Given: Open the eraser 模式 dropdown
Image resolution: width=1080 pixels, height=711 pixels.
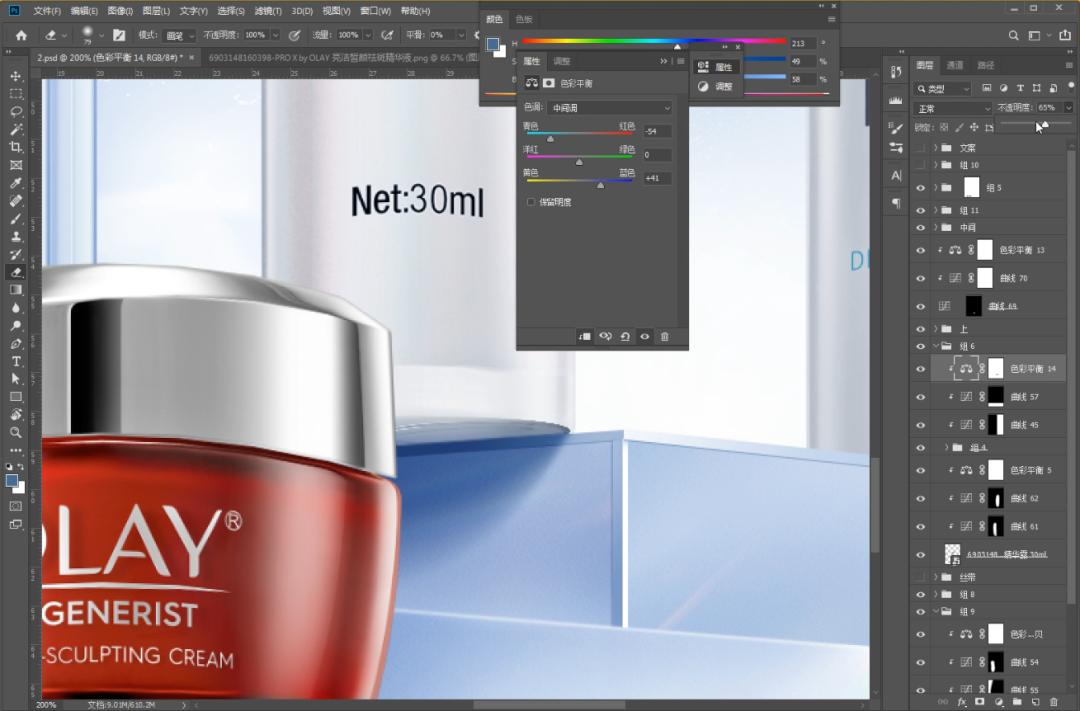Looking at the screenshot, I should [x=180, y=35].
